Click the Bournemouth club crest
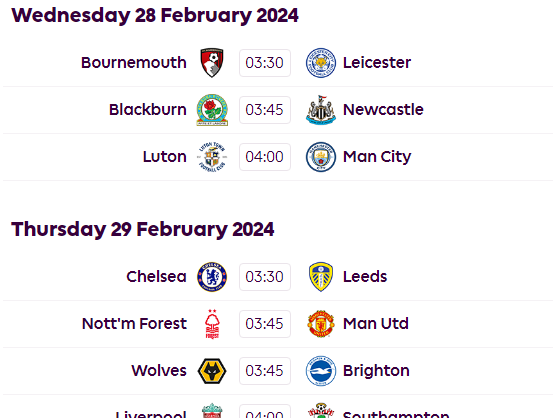The width and height of the screenshot is (553, 418). click(x=212, y=63)
